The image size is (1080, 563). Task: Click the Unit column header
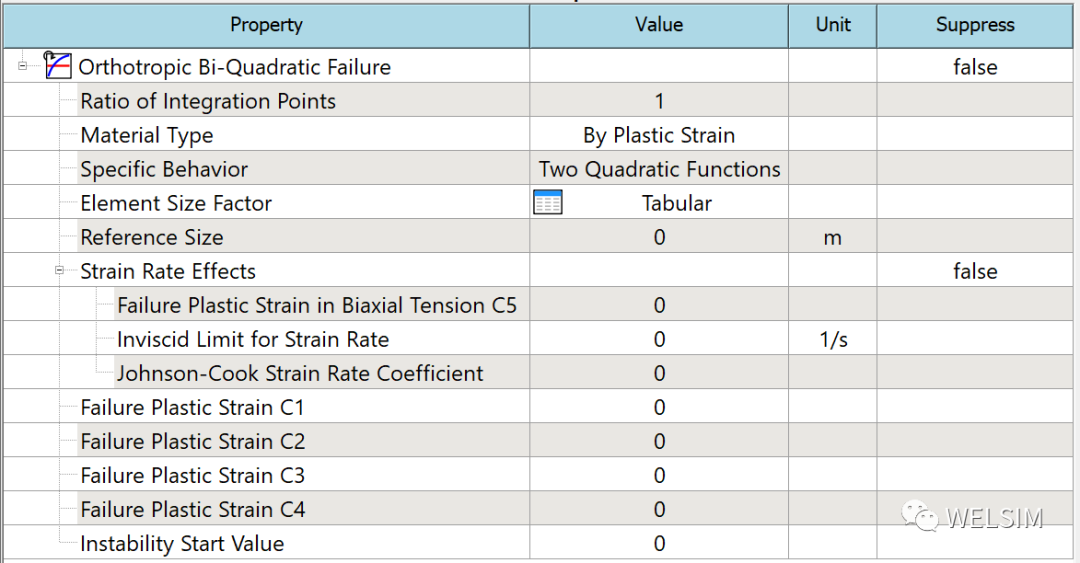point(833,25)
